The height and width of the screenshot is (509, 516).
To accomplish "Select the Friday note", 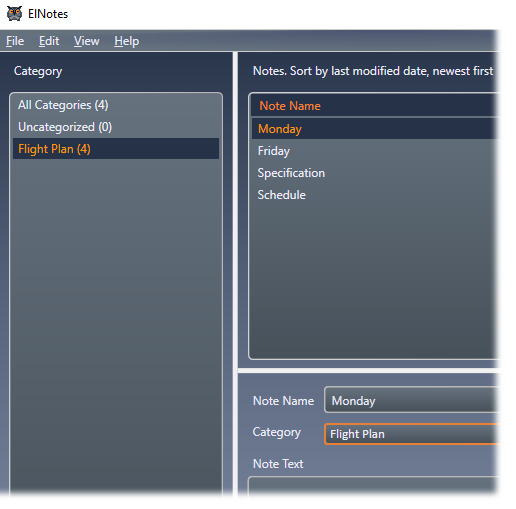I will click(x=375, y=151).
